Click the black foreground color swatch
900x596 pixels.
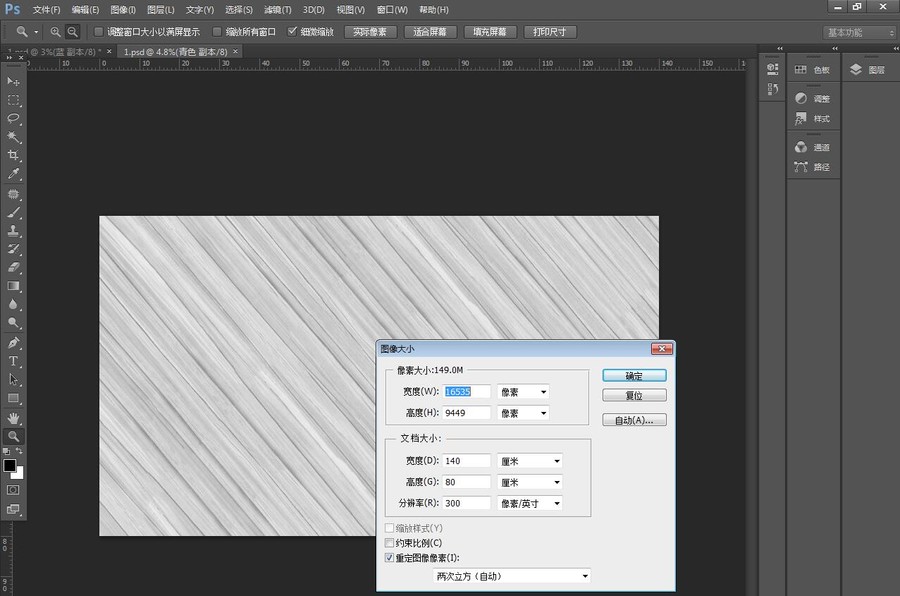coord(9,465)
